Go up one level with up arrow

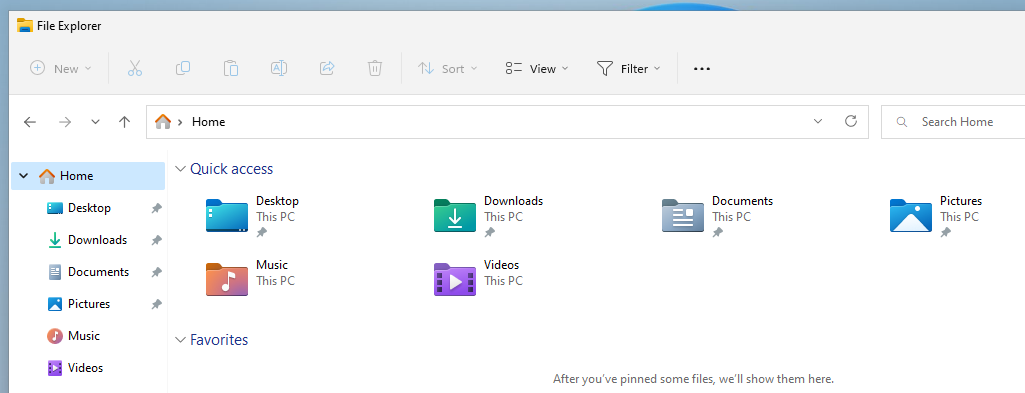point(124,122)
